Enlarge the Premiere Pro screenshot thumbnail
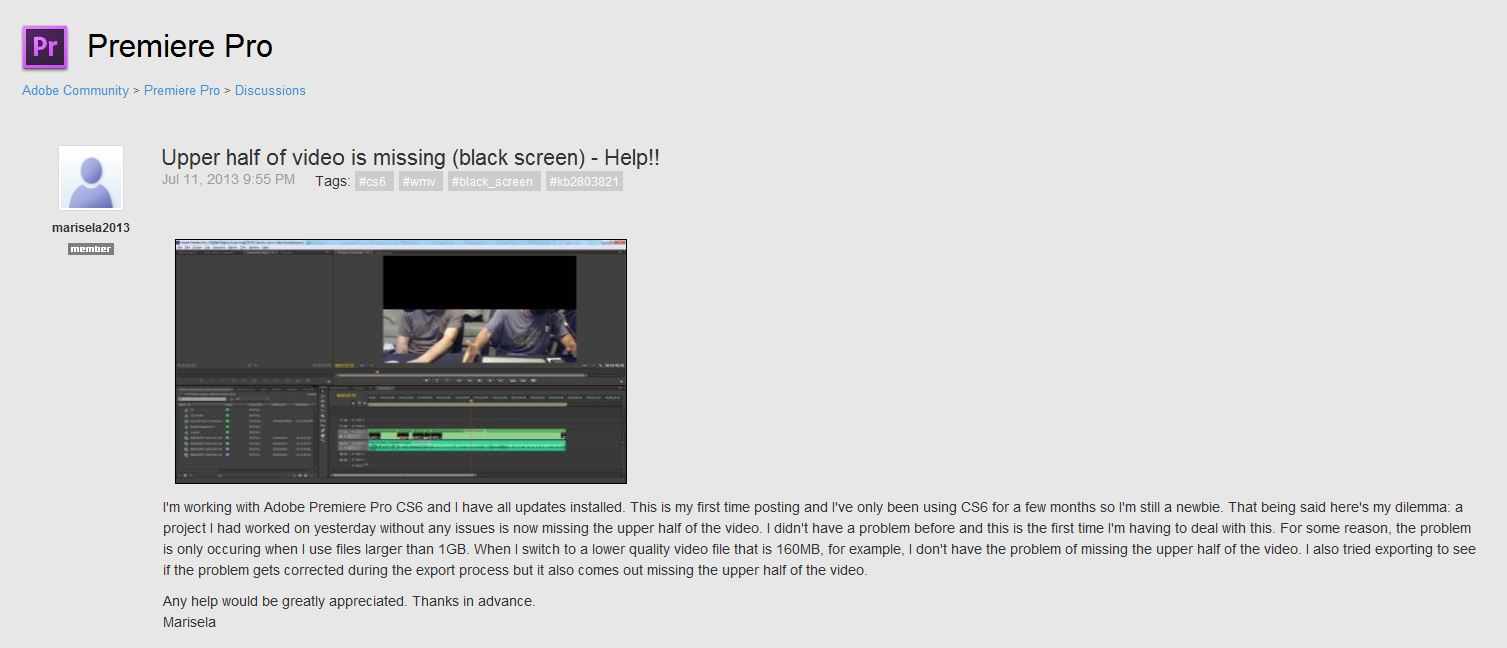The height and width of the screenshot is (648, 1507). pos(401,361)
